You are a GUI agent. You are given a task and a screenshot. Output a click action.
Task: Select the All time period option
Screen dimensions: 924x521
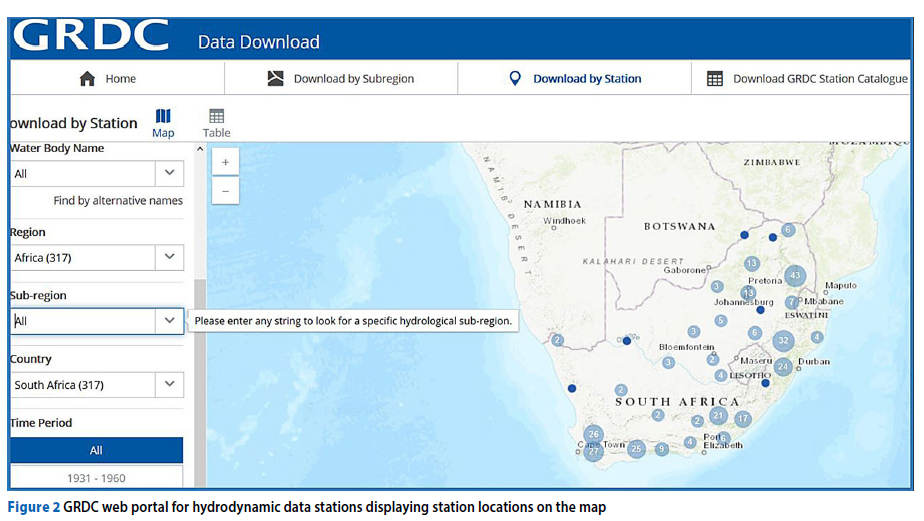[96, 450]
